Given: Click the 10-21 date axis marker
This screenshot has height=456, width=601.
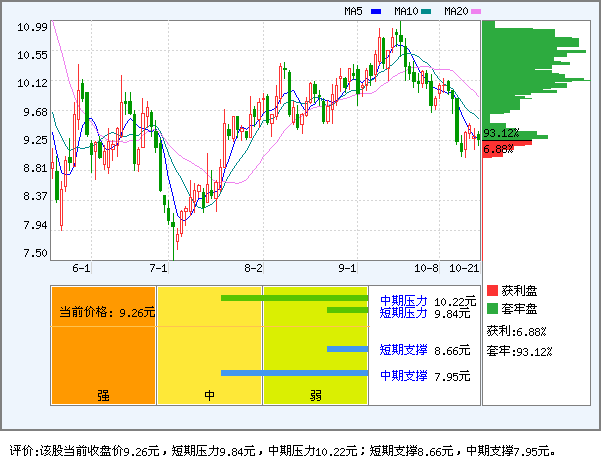Looking at the screenshot, I should (x=464, y=269).
